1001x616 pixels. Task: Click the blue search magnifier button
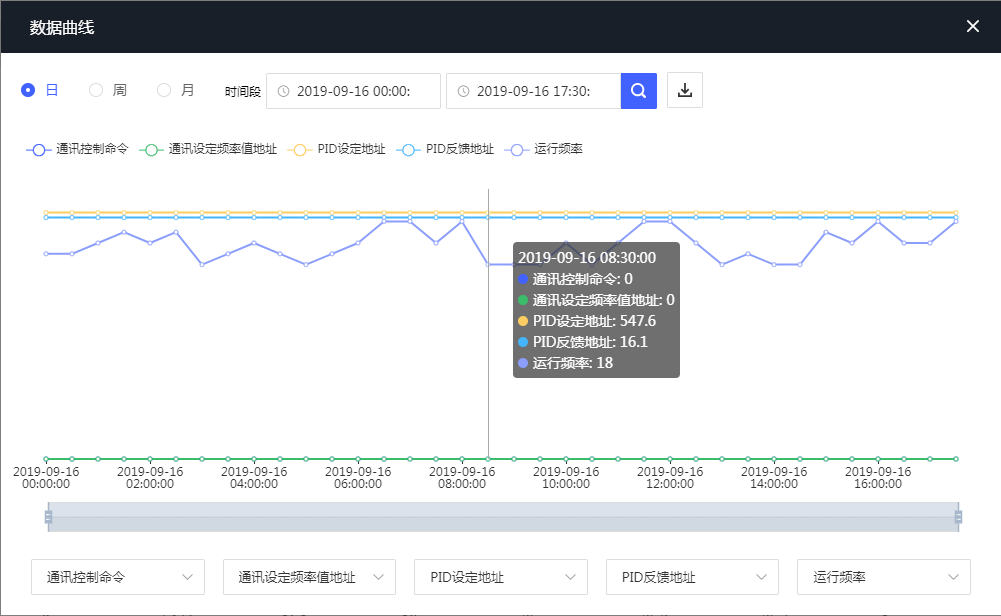coord(638,90)
